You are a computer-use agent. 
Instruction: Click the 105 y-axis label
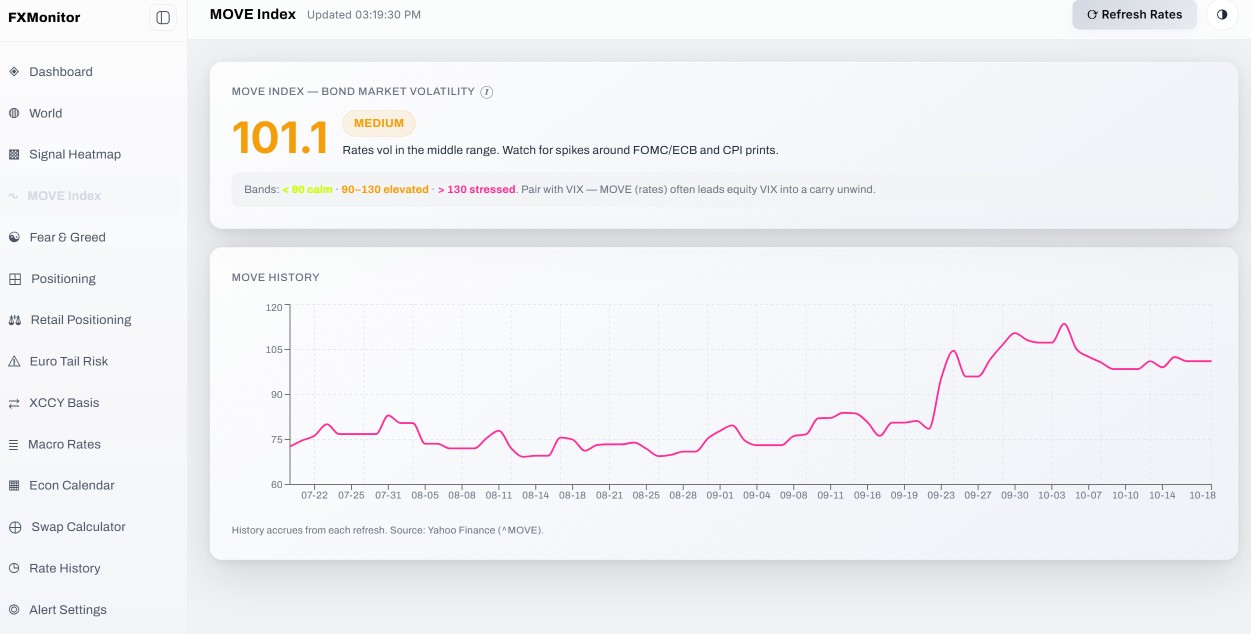(274, 350)
